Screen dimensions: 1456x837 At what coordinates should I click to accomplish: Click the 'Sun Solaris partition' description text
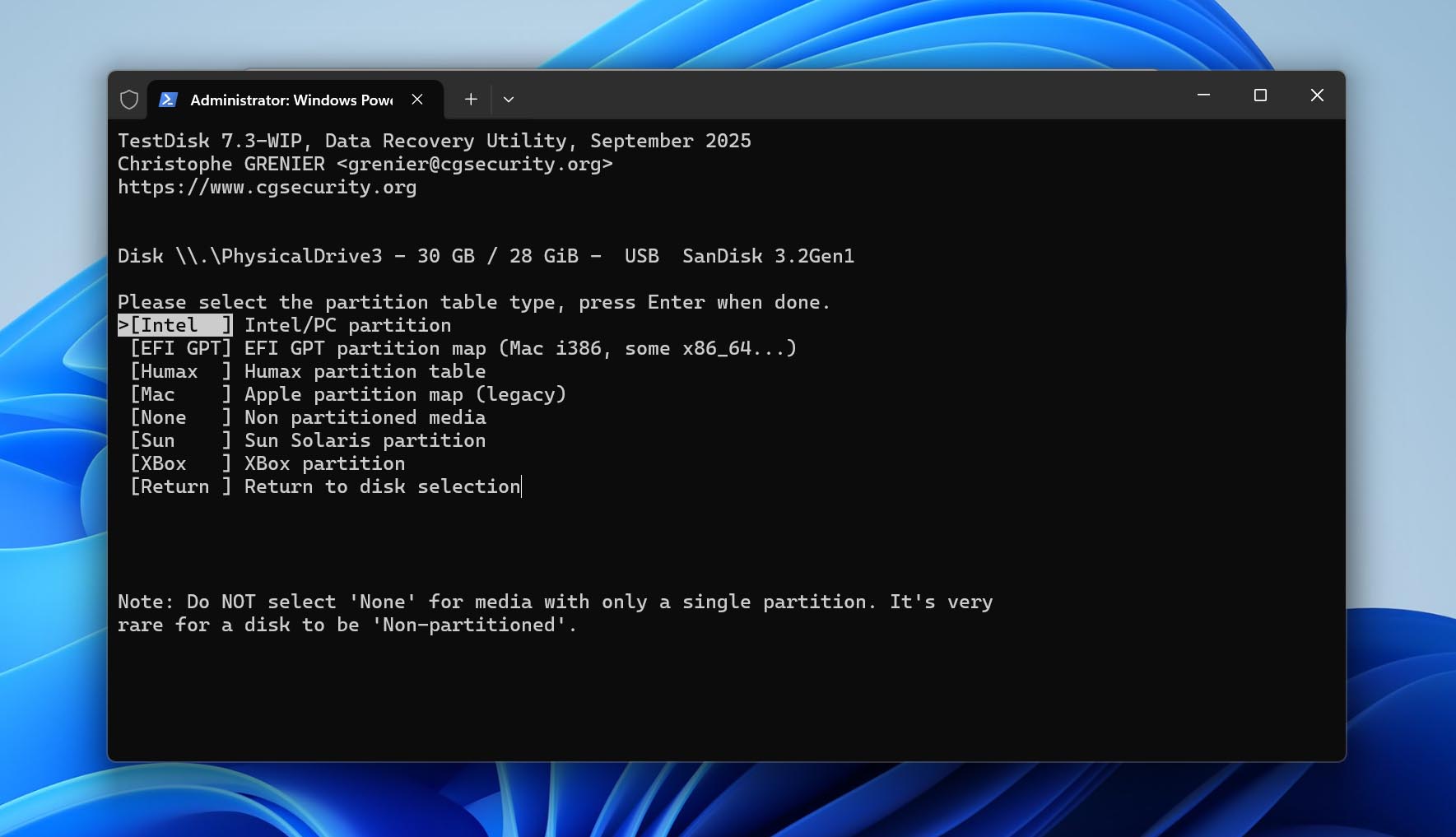365,441
